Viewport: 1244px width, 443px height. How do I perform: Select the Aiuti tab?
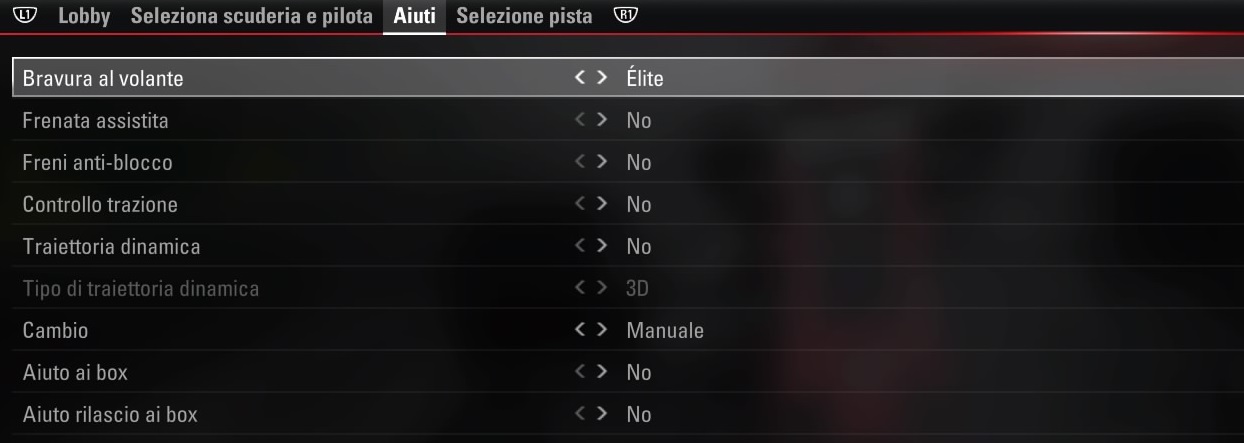click(x=414, y=16)
